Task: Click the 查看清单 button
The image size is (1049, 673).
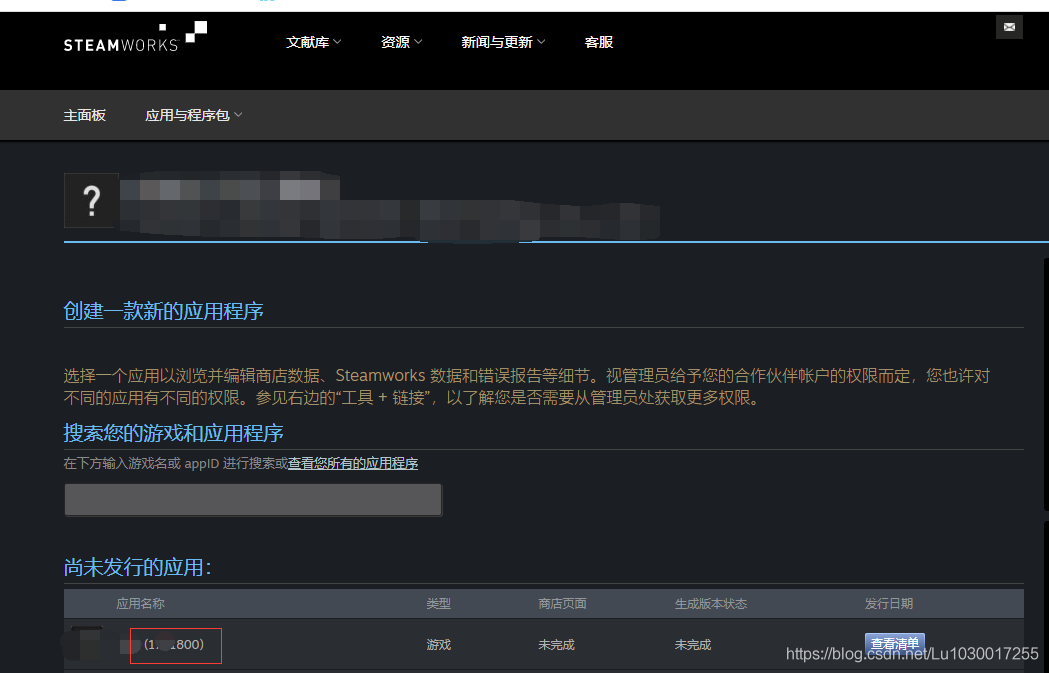Action: coord(894,644)
